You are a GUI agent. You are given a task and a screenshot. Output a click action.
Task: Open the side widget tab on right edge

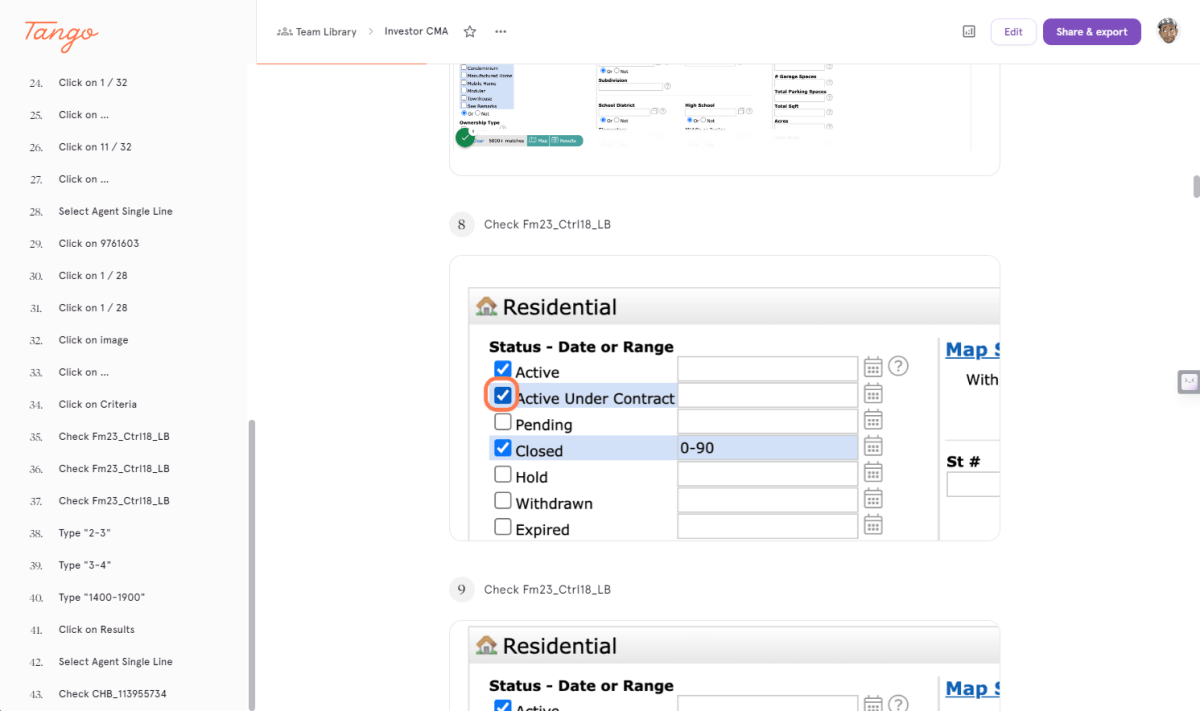tap(1189, 381)
